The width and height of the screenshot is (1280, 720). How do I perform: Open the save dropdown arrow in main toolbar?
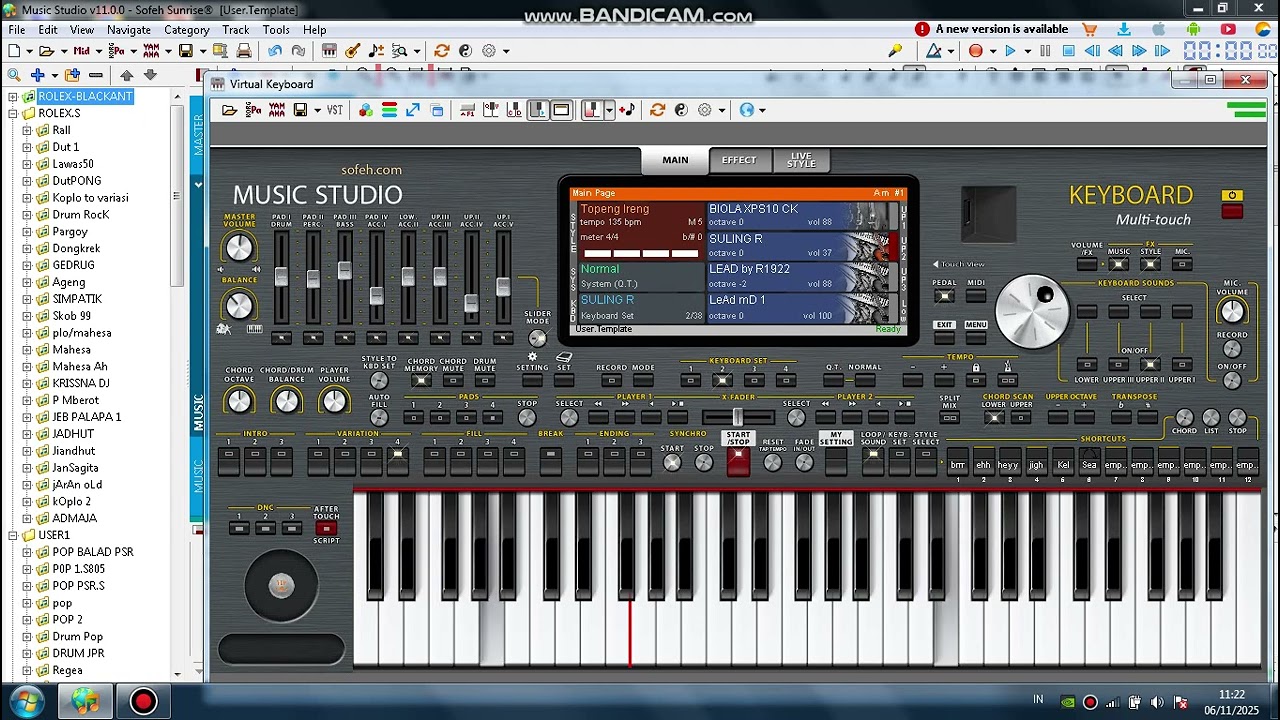(x=203, y=51)
